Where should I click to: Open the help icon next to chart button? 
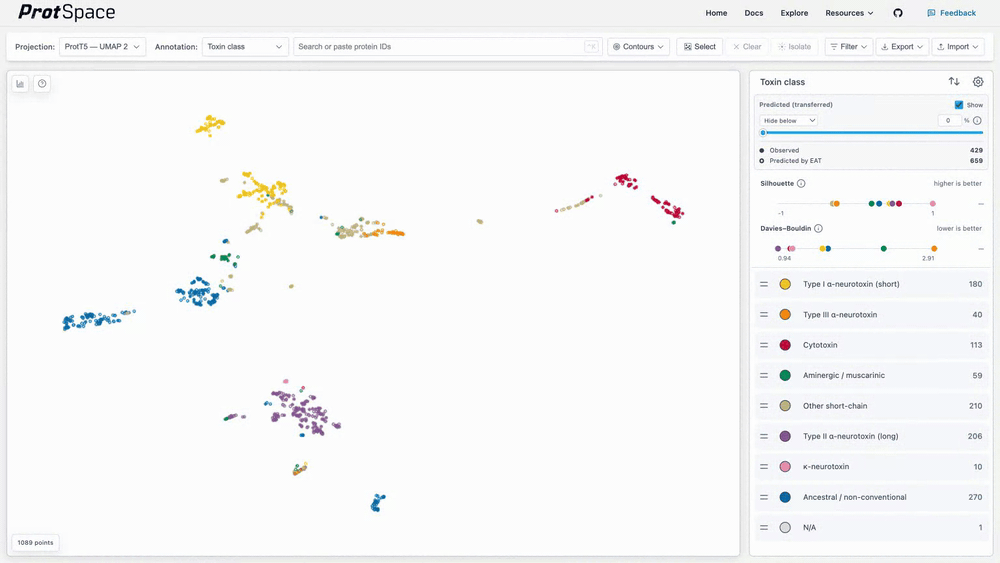click(42, 84)
